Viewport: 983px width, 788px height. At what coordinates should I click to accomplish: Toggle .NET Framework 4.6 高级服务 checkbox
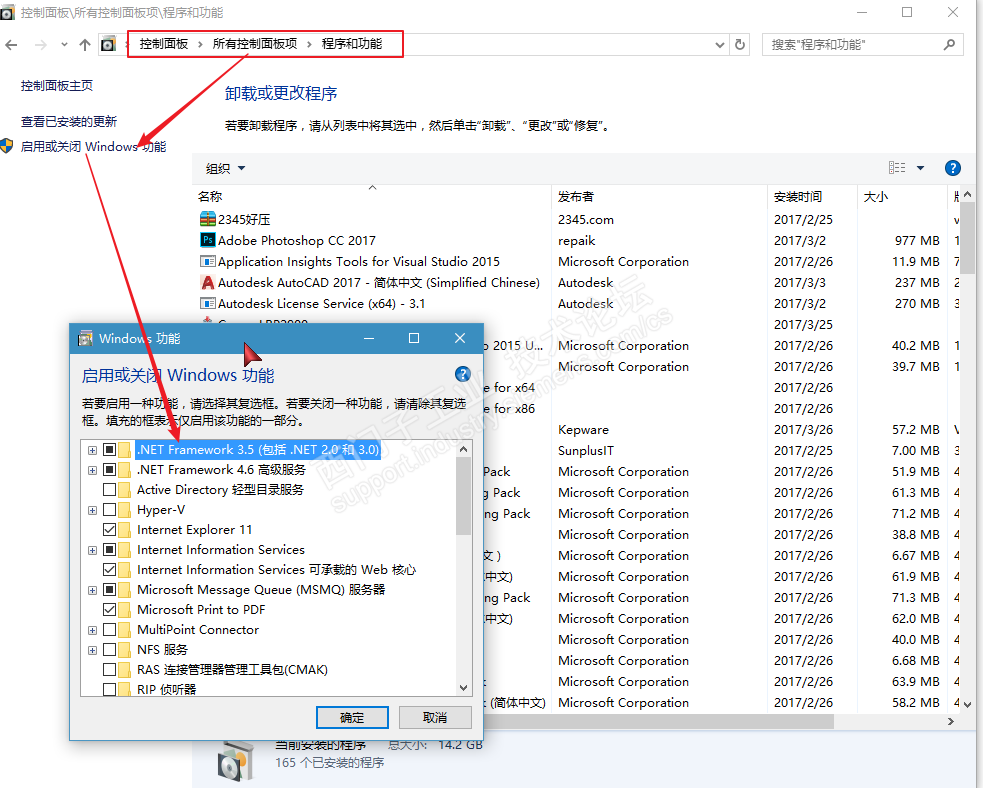tap(109, 469)
